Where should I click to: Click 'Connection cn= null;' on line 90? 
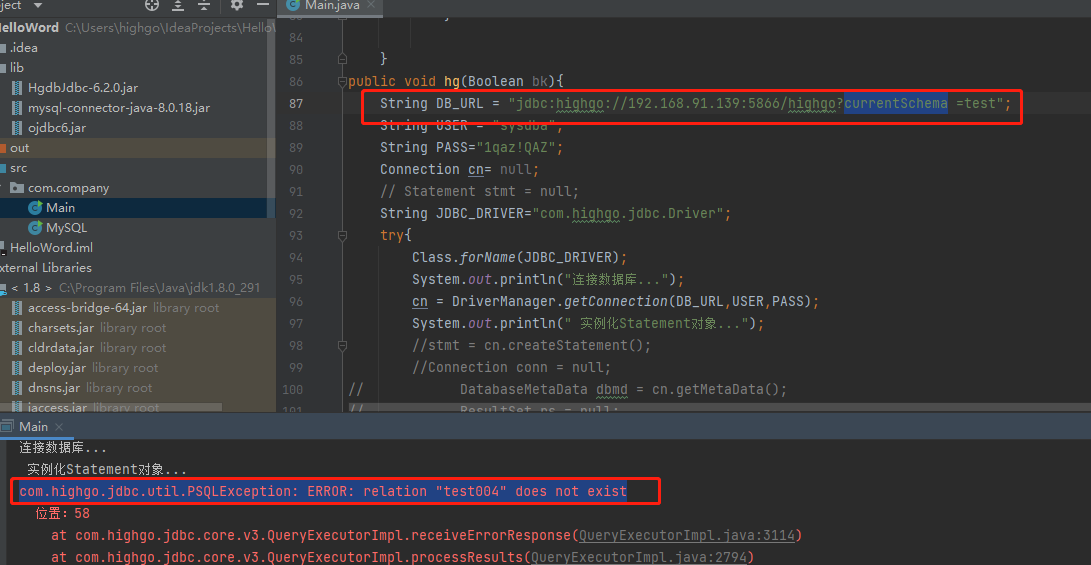point(459,170)
